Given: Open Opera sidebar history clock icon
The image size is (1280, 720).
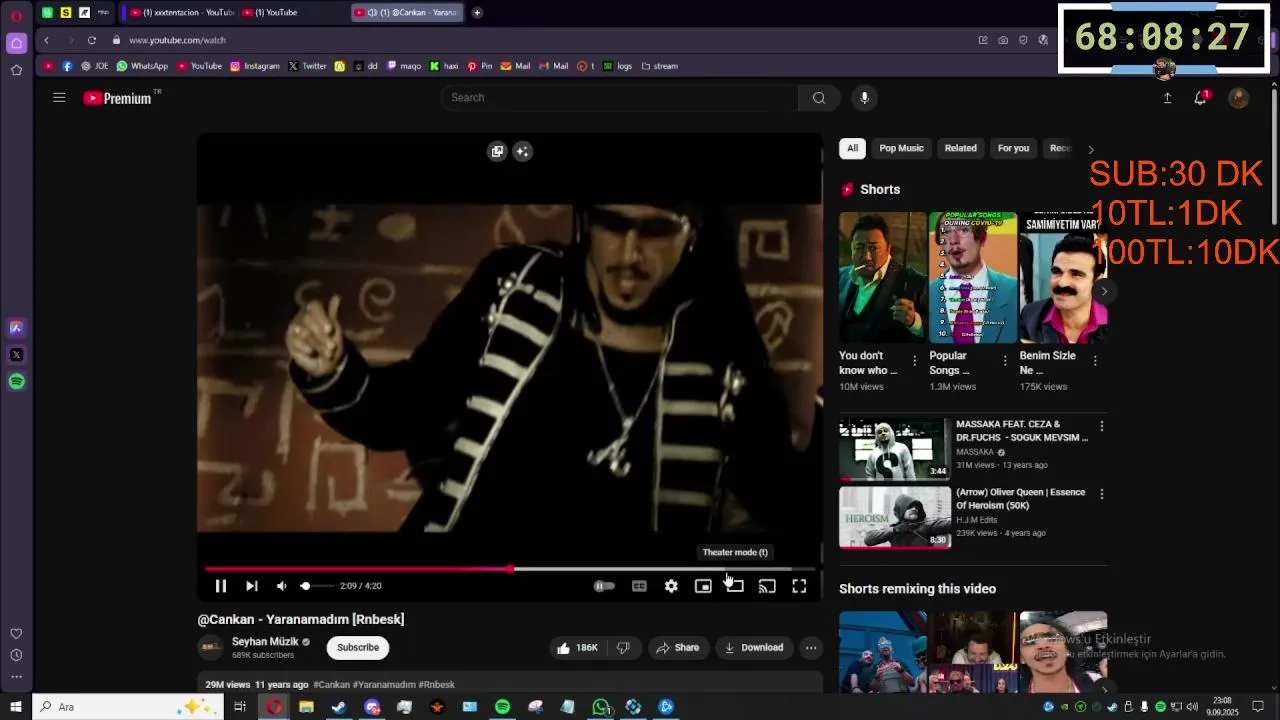Looking at the screenshot, I should click(16, 655).
